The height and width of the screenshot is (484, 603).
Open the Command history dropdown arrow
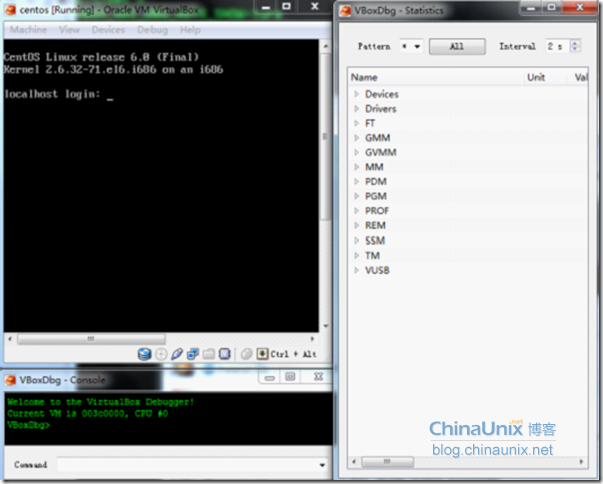[x=322, y=465]
